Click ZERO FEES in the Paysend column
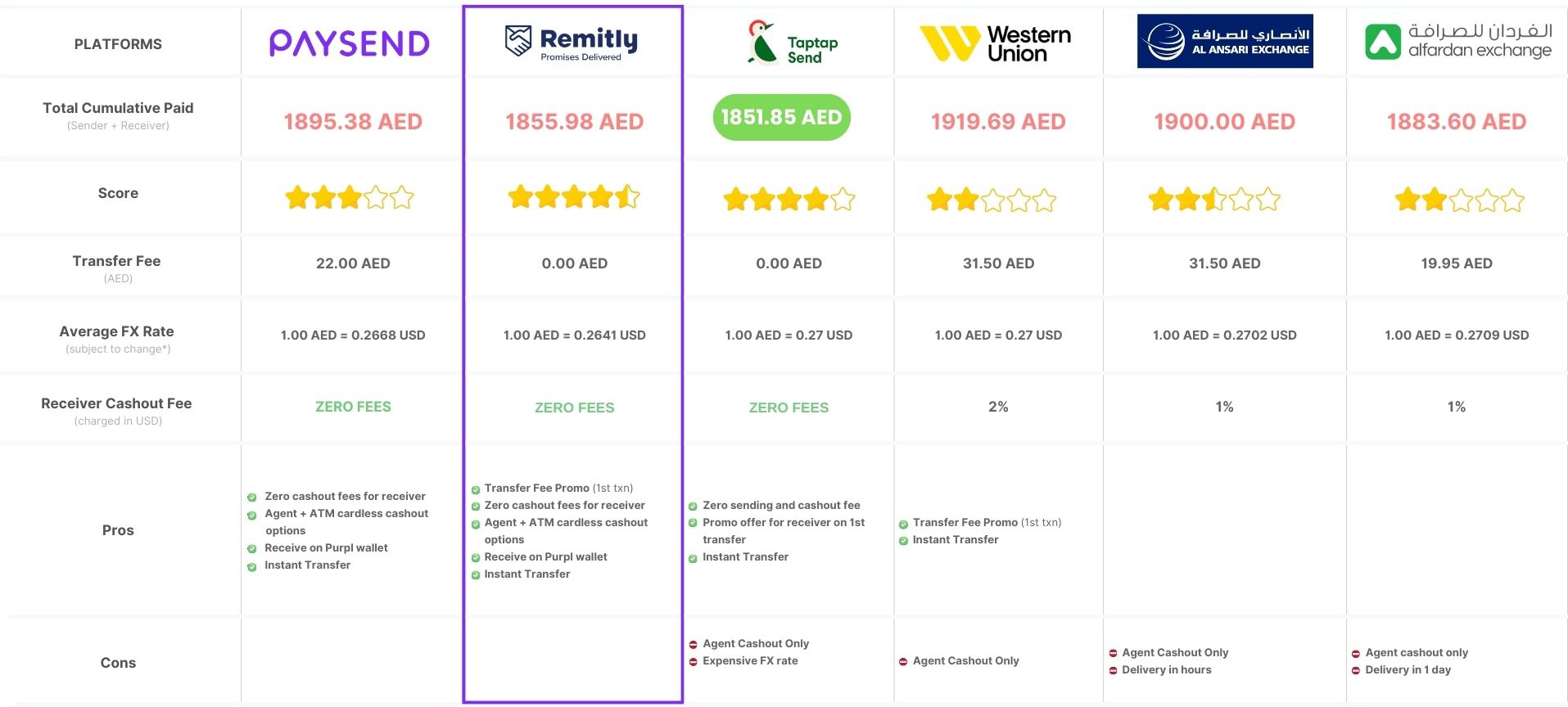The width and height of the screenshot is (1568, 707). (x=353, y=407)
